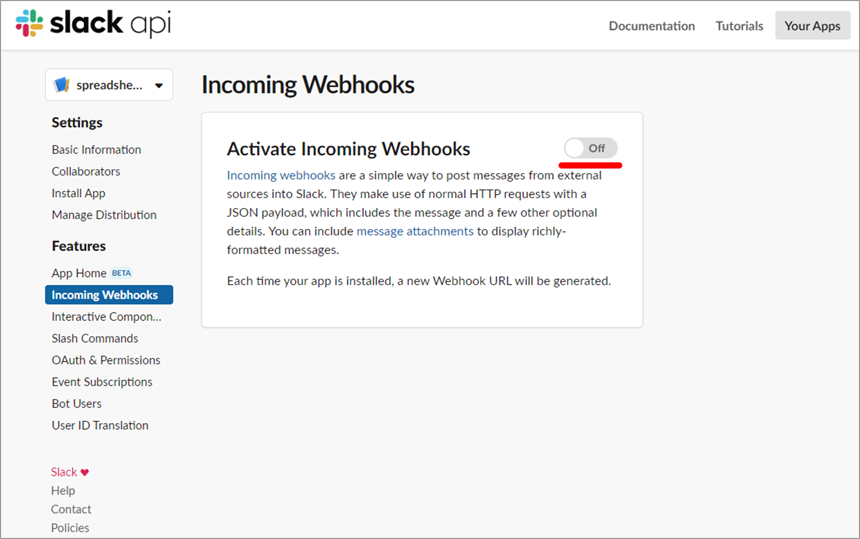Click the Features section heading
This screenshot has width=860, height=539.
click(78, 246)
